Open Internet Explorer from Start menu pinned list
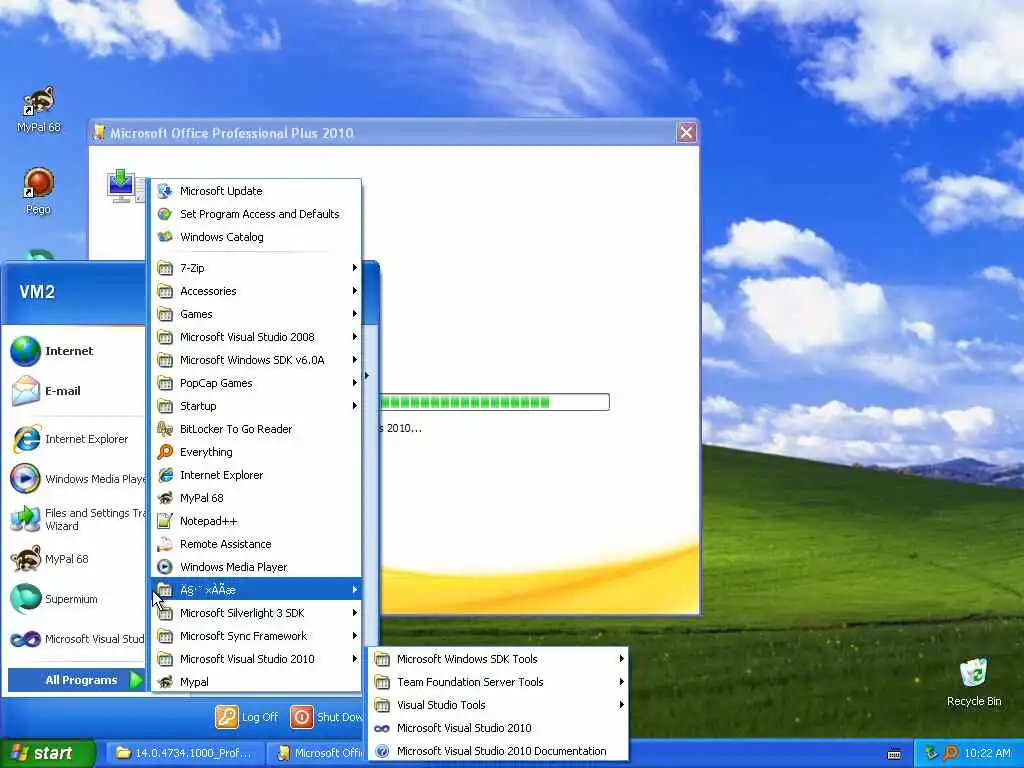The height and width of the screenshot is (768, 1024). coord(76,439)
